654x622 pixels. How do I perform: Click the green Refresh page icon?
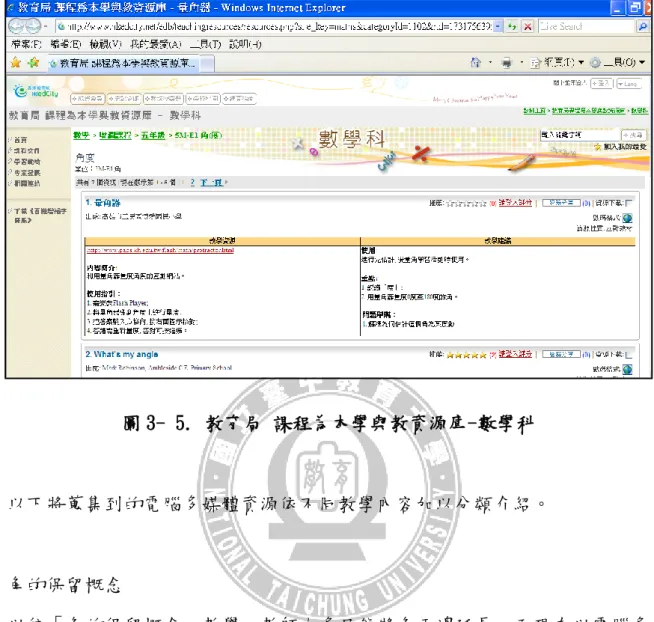pyautogui.click(x=512, y=26)
